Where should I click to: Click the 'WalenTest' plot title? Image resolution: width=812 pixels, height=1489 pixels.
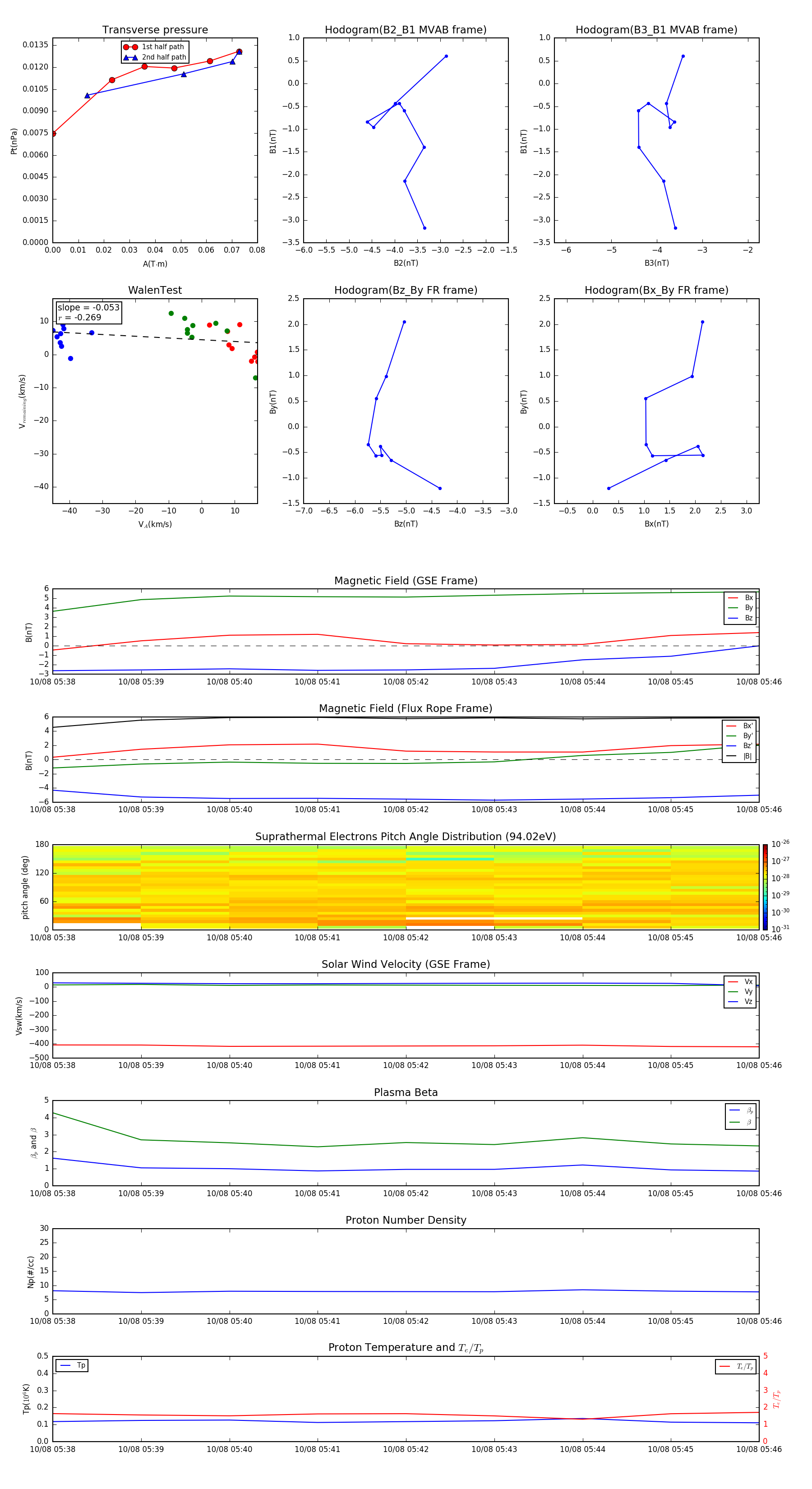(x=155, y=290)
